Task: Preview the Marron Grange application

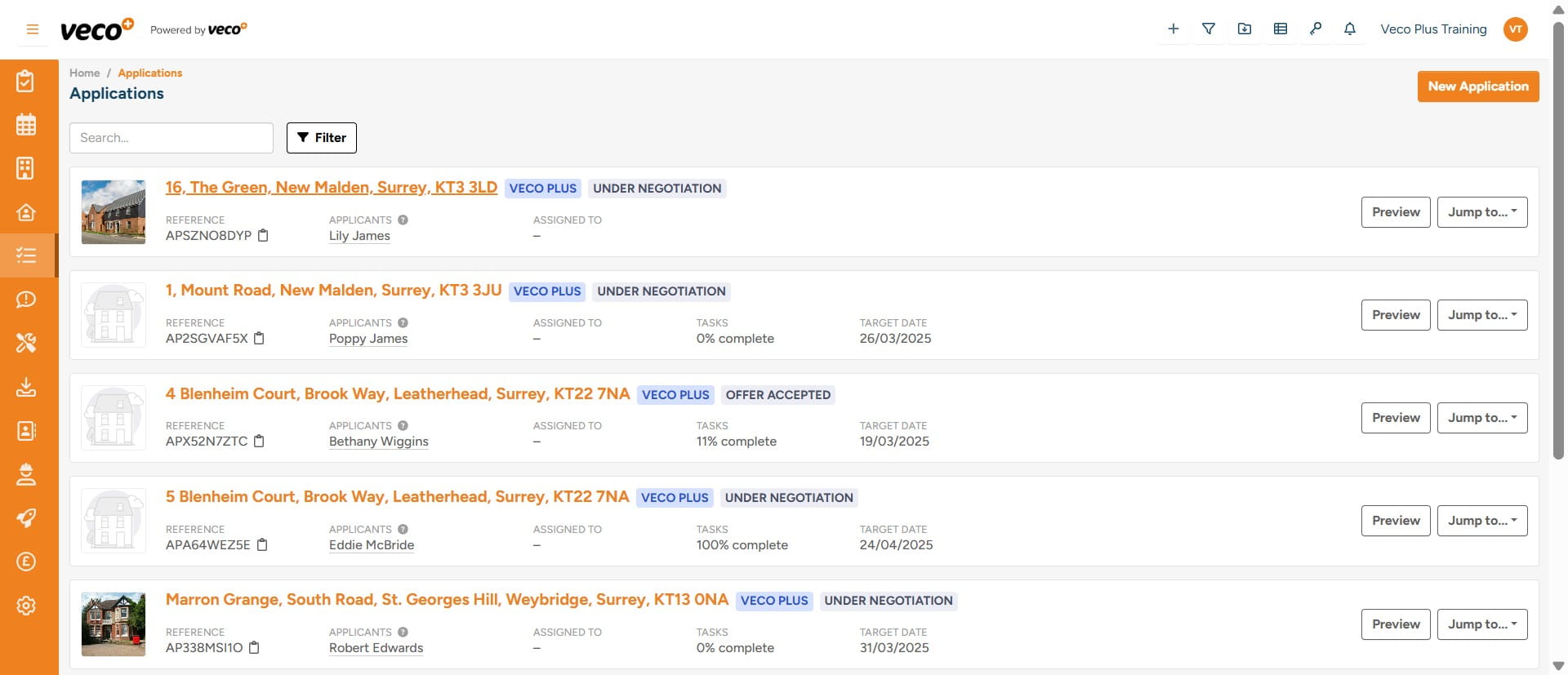Action: coord(1396,624)
